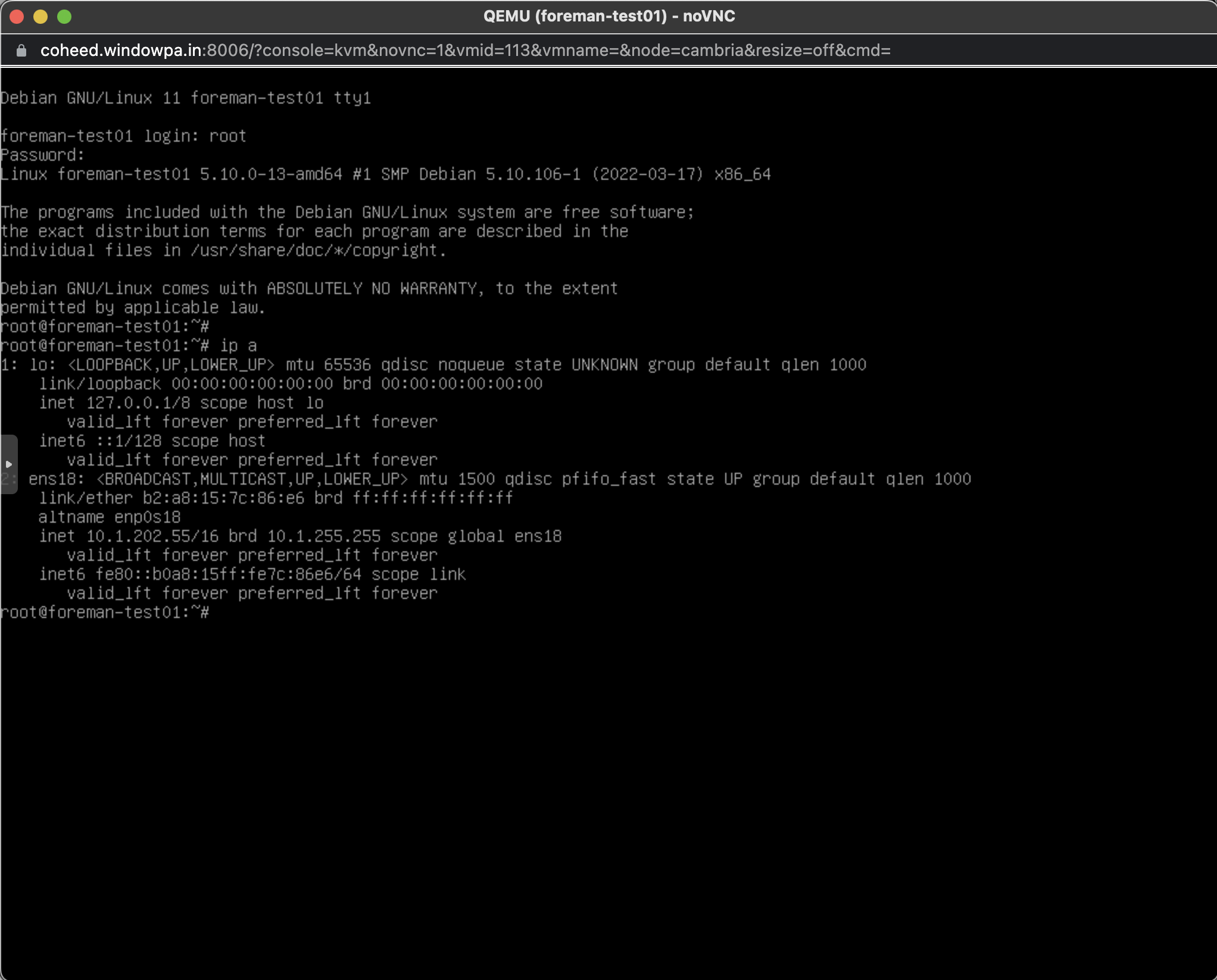Close the noVNC window with red button
Screen dimensions: 1217x980
[x=17, y=17]
